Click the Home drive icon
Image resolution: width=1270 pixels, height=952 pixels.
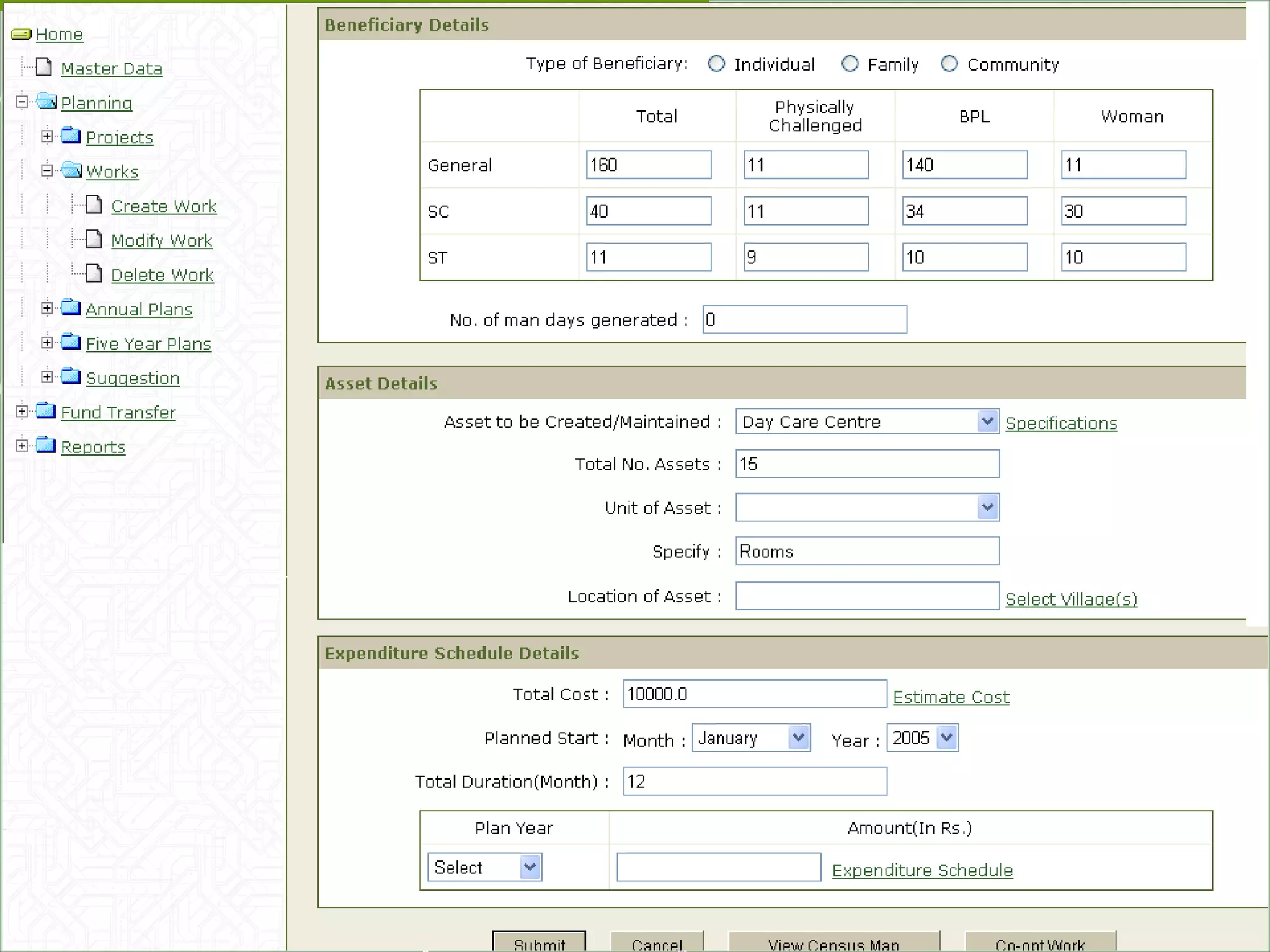[x=21, y=34]
